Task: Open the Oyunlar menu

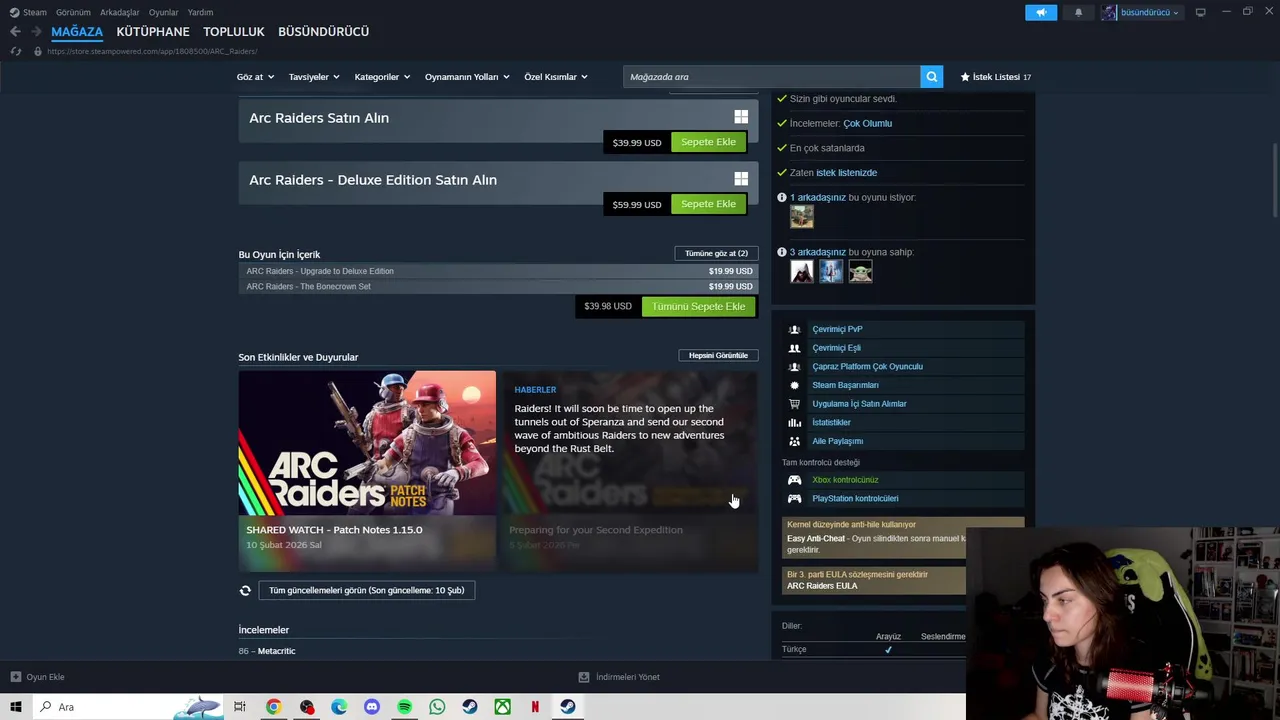Action: (x=163, y=12)
